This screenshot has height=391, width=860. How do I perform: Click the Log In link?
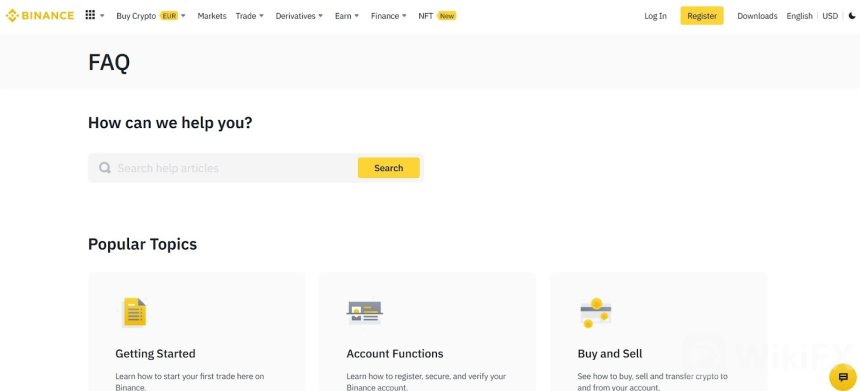click(x=655, y=16)
